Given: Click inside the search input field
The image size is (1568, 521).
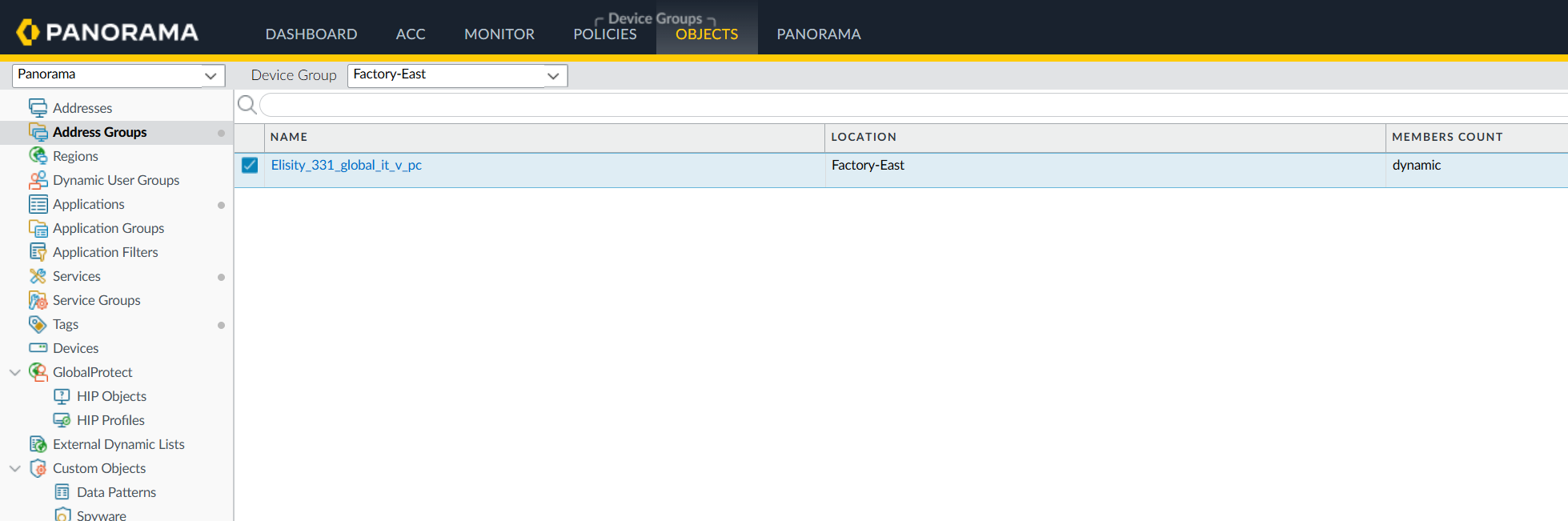Looking at the screenshot, I should point(880,105).
